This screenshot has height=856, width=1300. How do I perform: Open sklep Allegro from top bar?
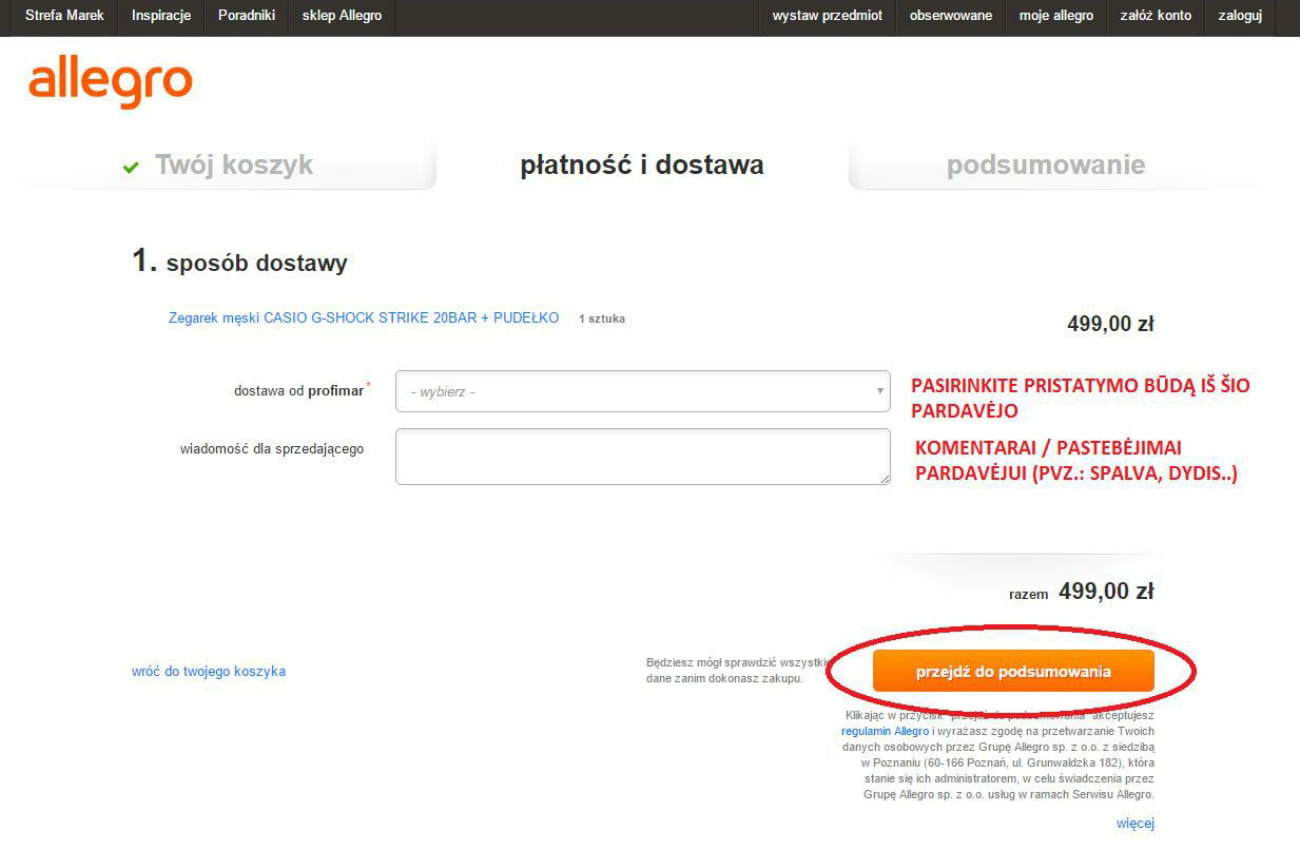point(342,16)
